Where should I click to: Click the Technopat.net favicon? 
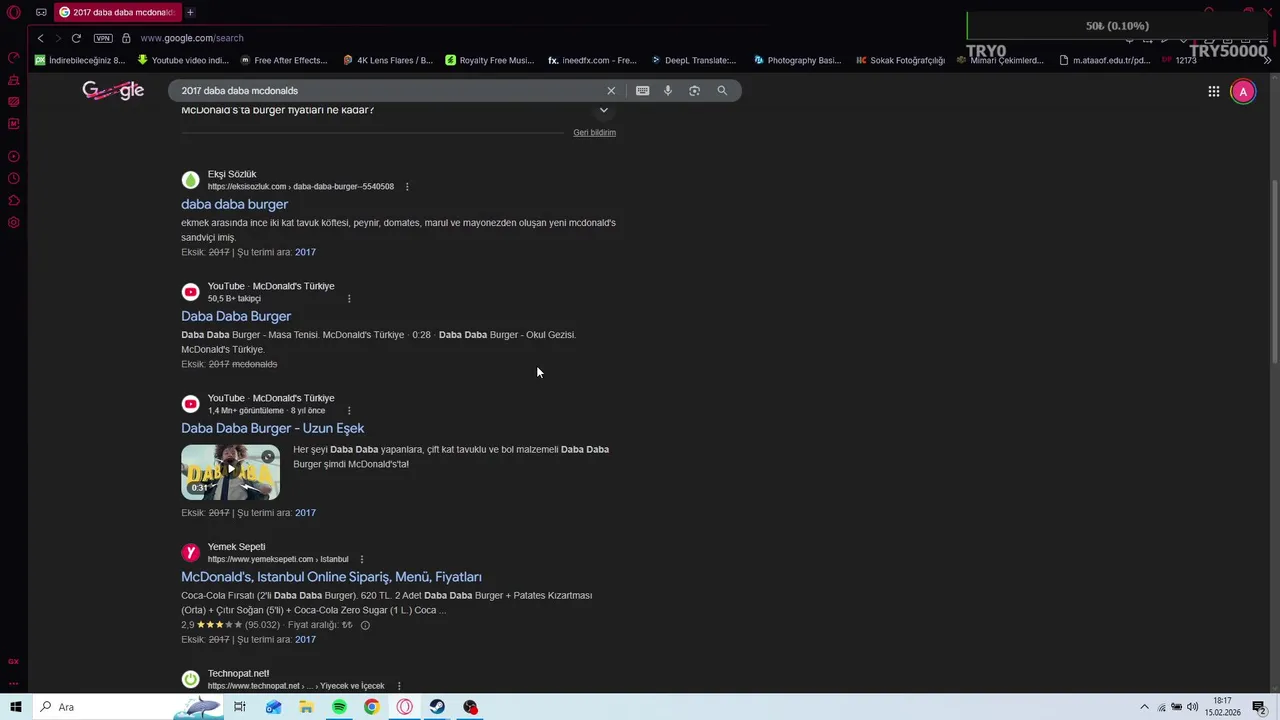coord(190,679)
